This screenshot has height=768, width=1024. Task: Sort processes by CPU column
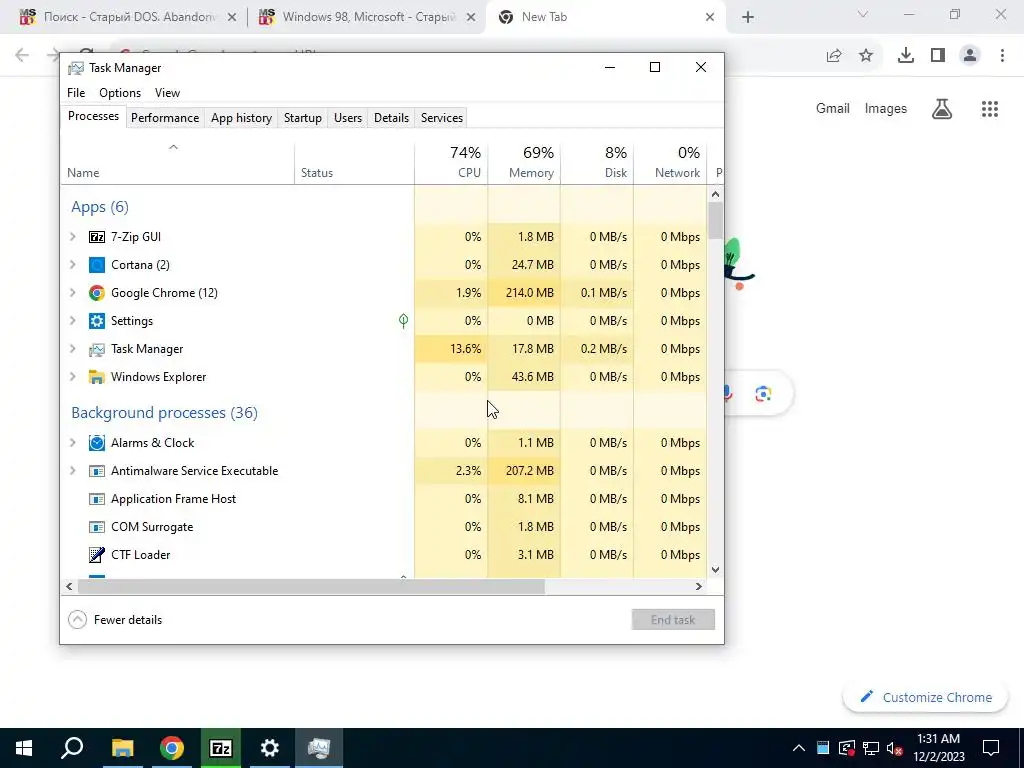coord(451,161)
